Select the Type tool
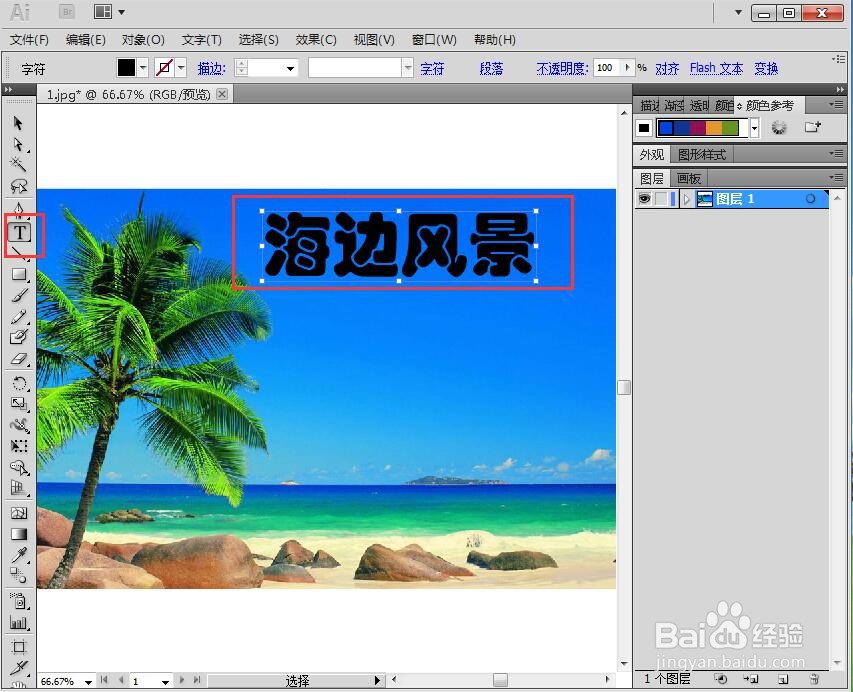This screenshot has width=853, height=692. coord(19,233)
